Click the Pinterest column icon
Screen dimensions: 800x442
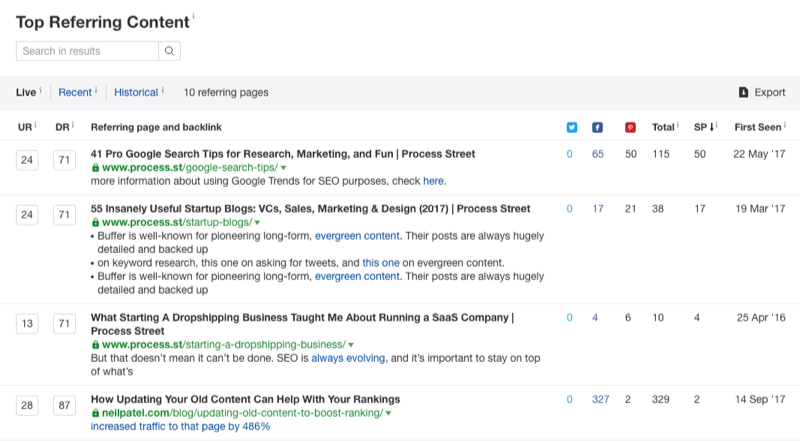click(x=631, y=128)
